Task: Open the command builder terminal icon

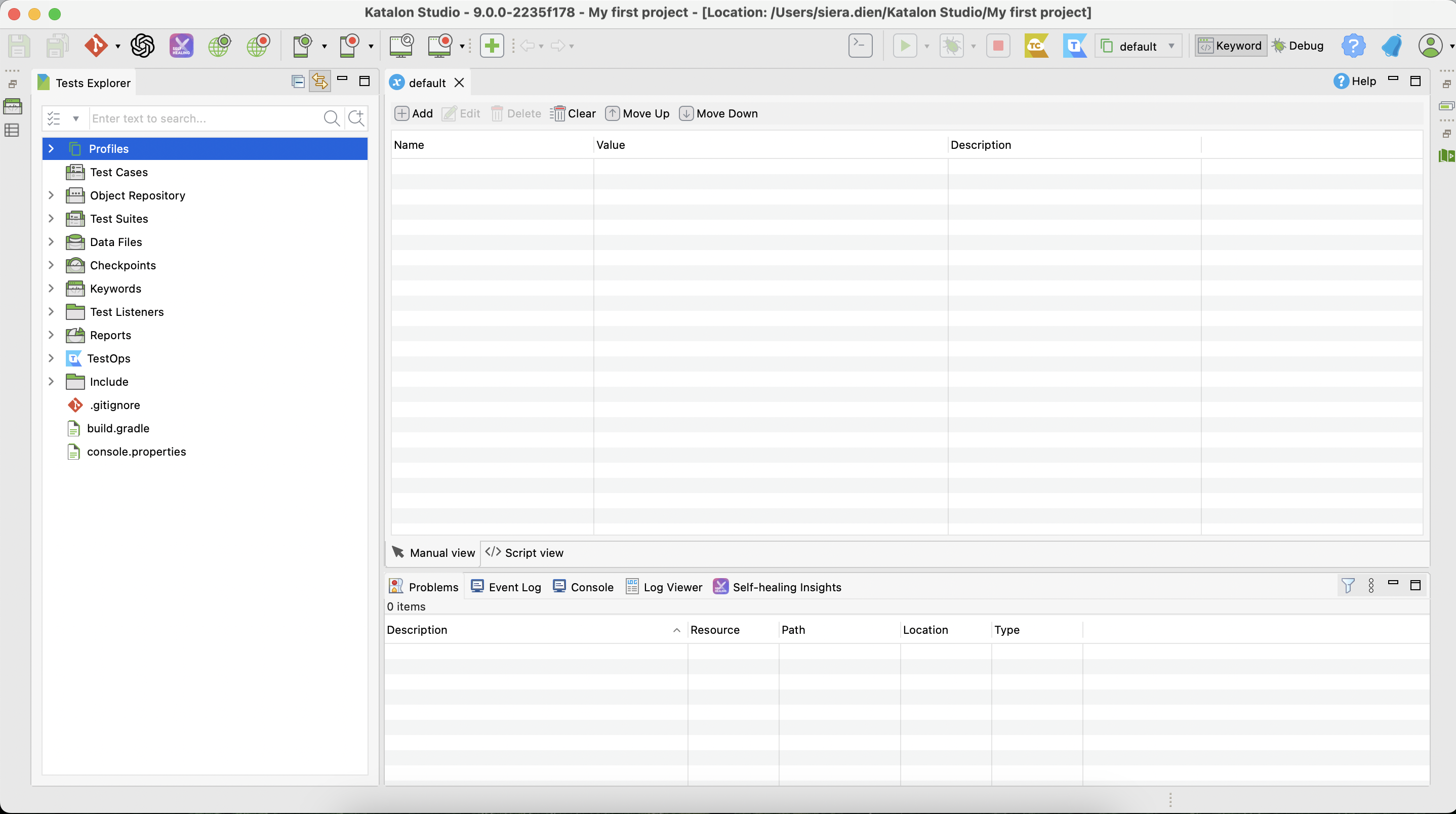Action: tap(860, 46)
